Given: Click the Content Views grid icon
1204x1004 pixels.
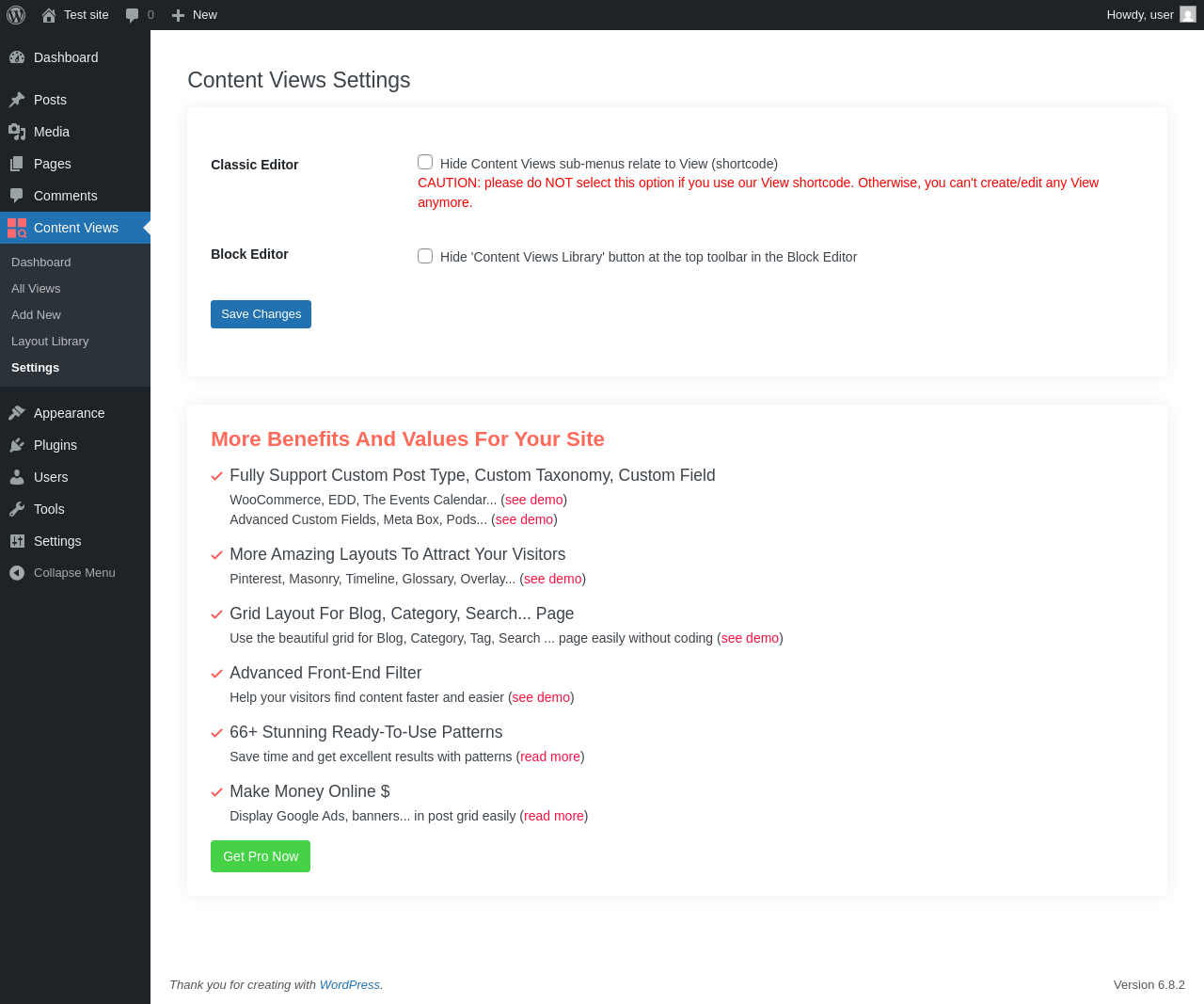Looking at the screenshot, I should (x=17, y=228).
